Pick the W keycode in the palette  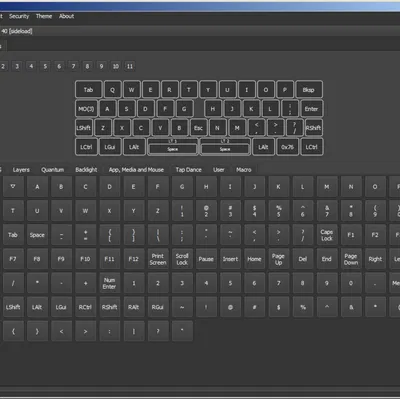85,211
